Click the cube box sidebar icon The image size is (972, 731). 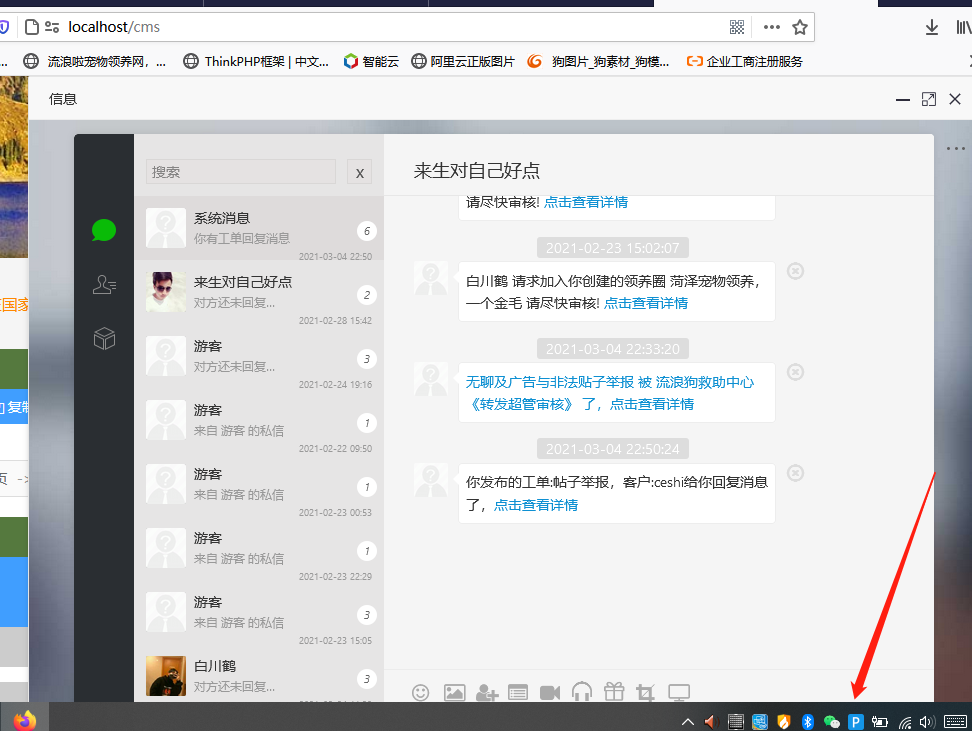(104, 339)
